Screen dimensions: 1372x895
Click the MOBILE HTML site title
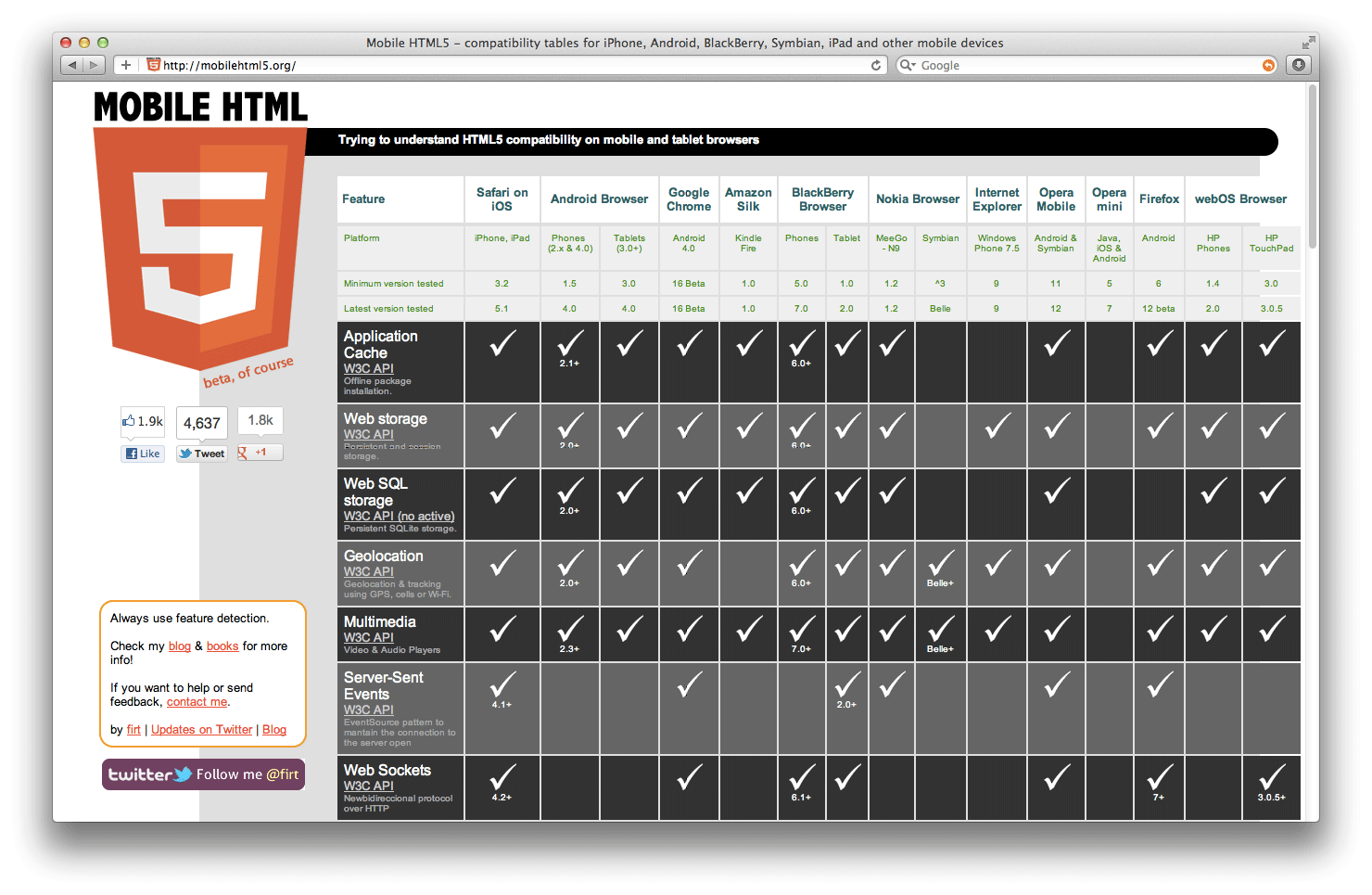click(x=200, y=107)
